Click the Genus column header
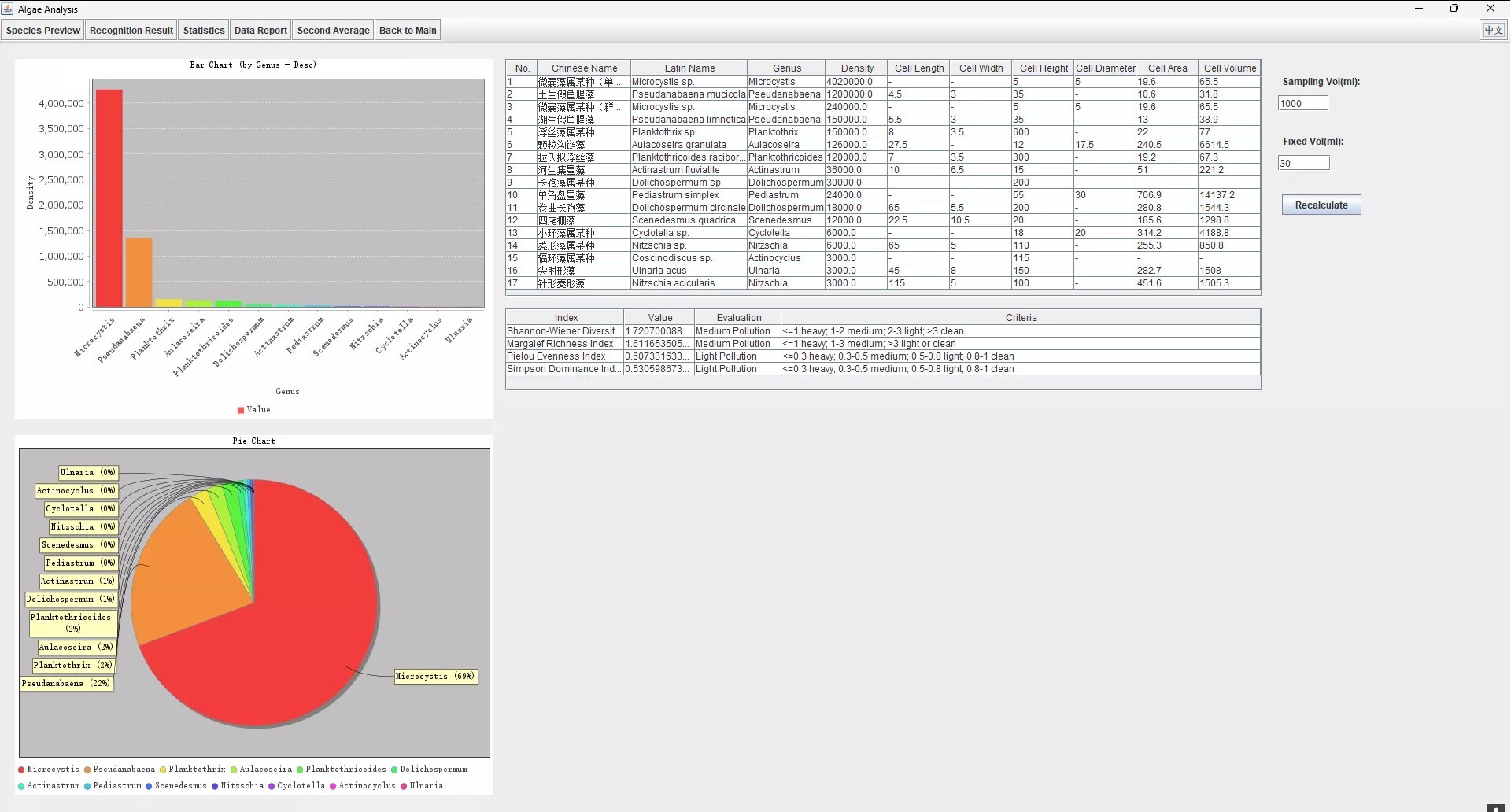The height and width of the screenshot is (812, 1511). 786,68
